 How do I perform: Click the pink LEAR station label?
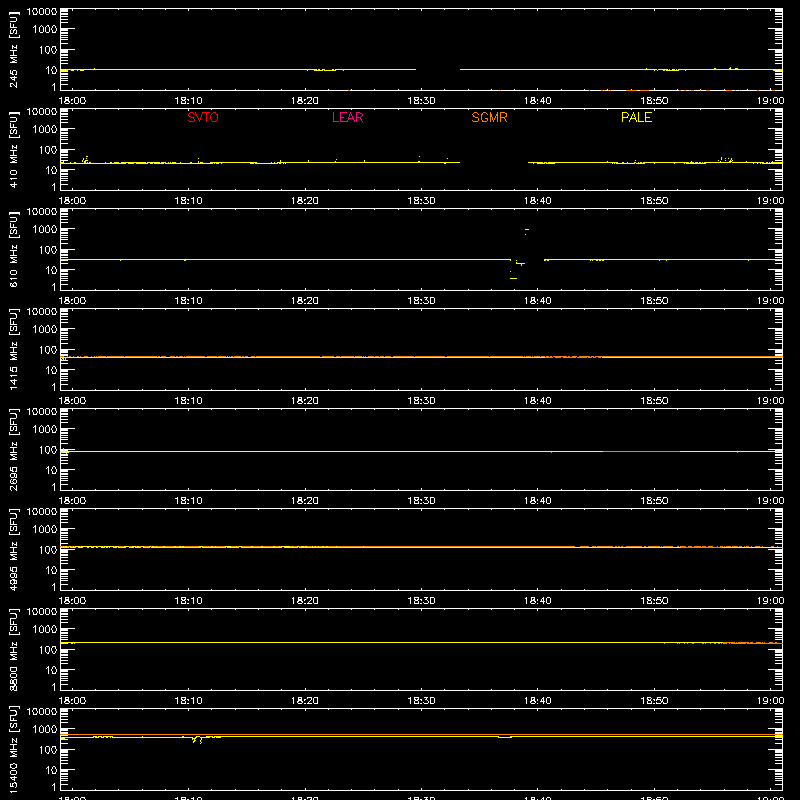click(347, 117)
